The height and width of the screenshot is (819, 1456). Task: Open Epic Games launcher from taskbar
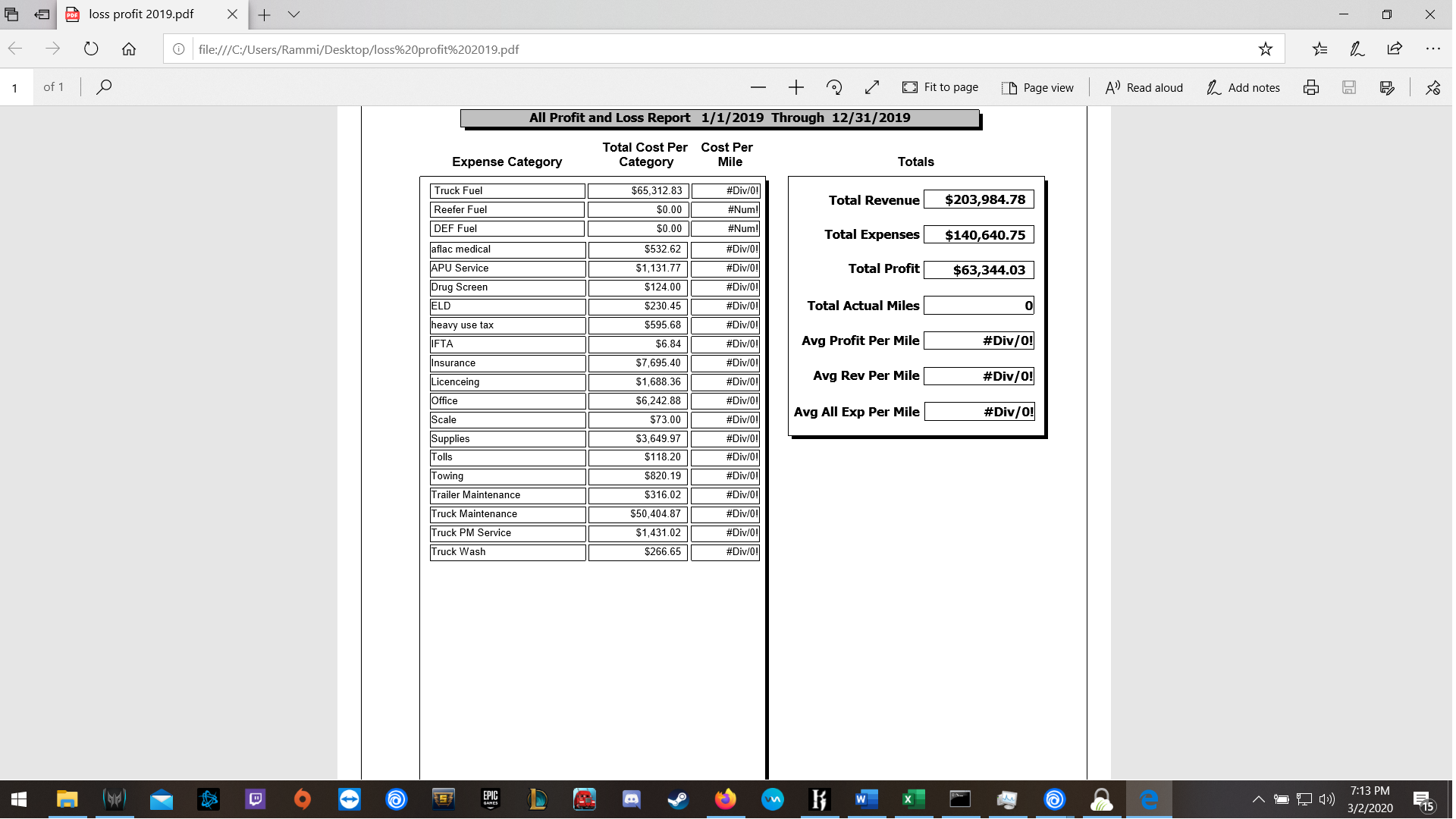491,799
